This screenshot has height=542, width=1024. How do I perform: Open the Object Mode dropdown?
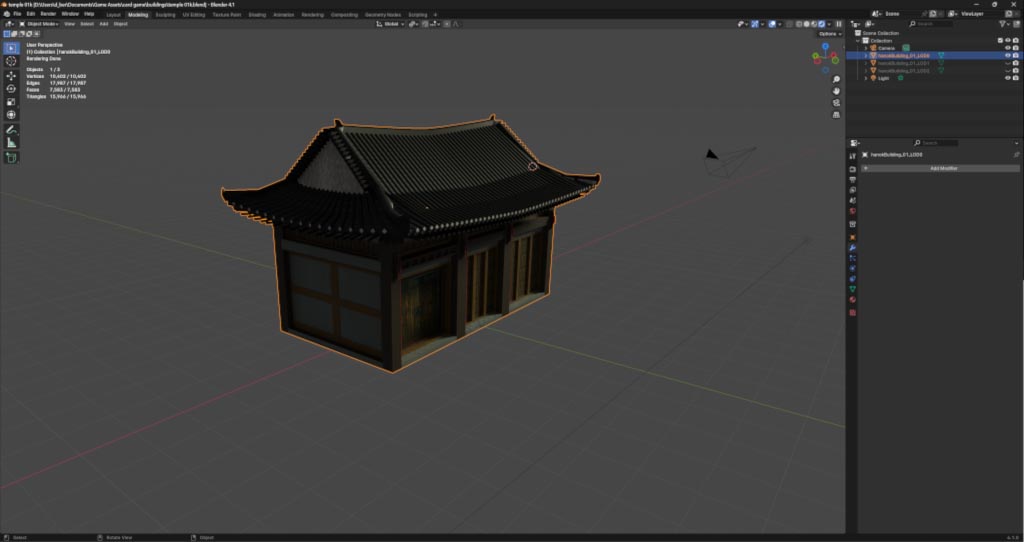click(x=42, y=24)
